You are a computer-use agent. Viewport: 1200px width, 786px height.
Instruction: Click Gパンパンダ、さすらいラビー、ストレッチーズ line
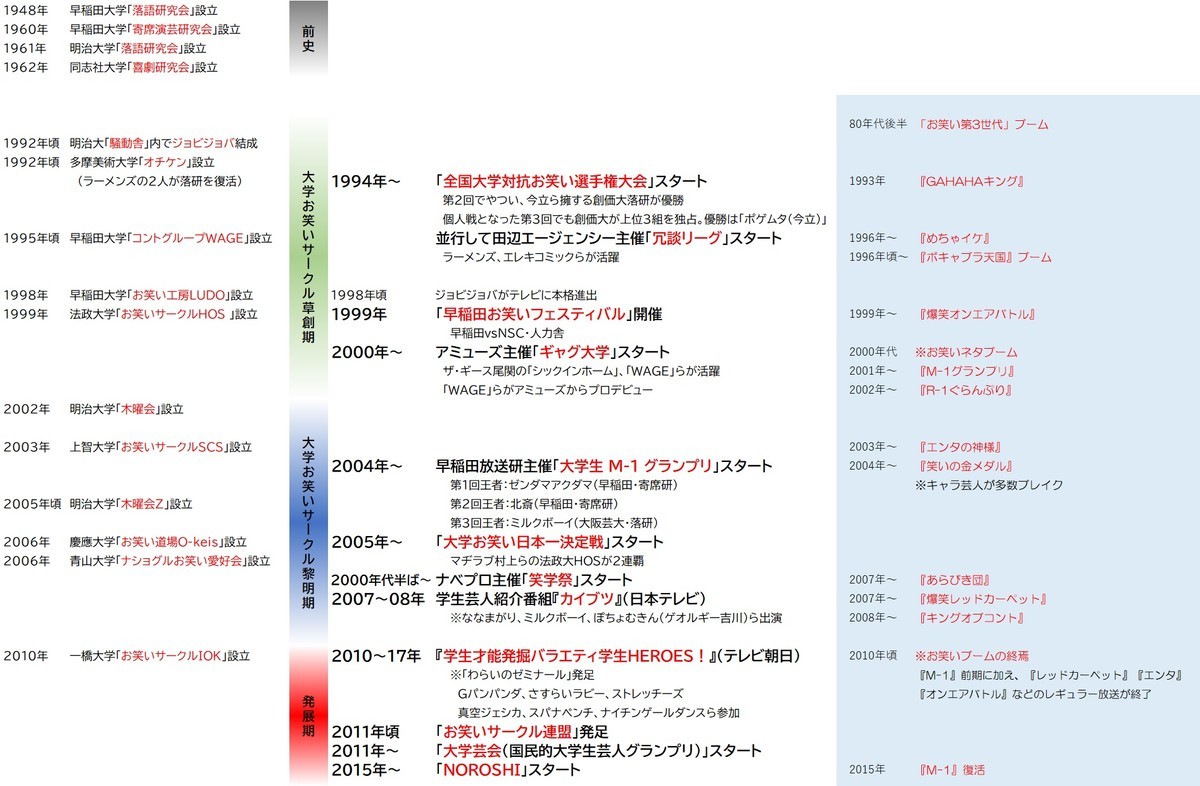pyautogui.click(x=570, y=694)
